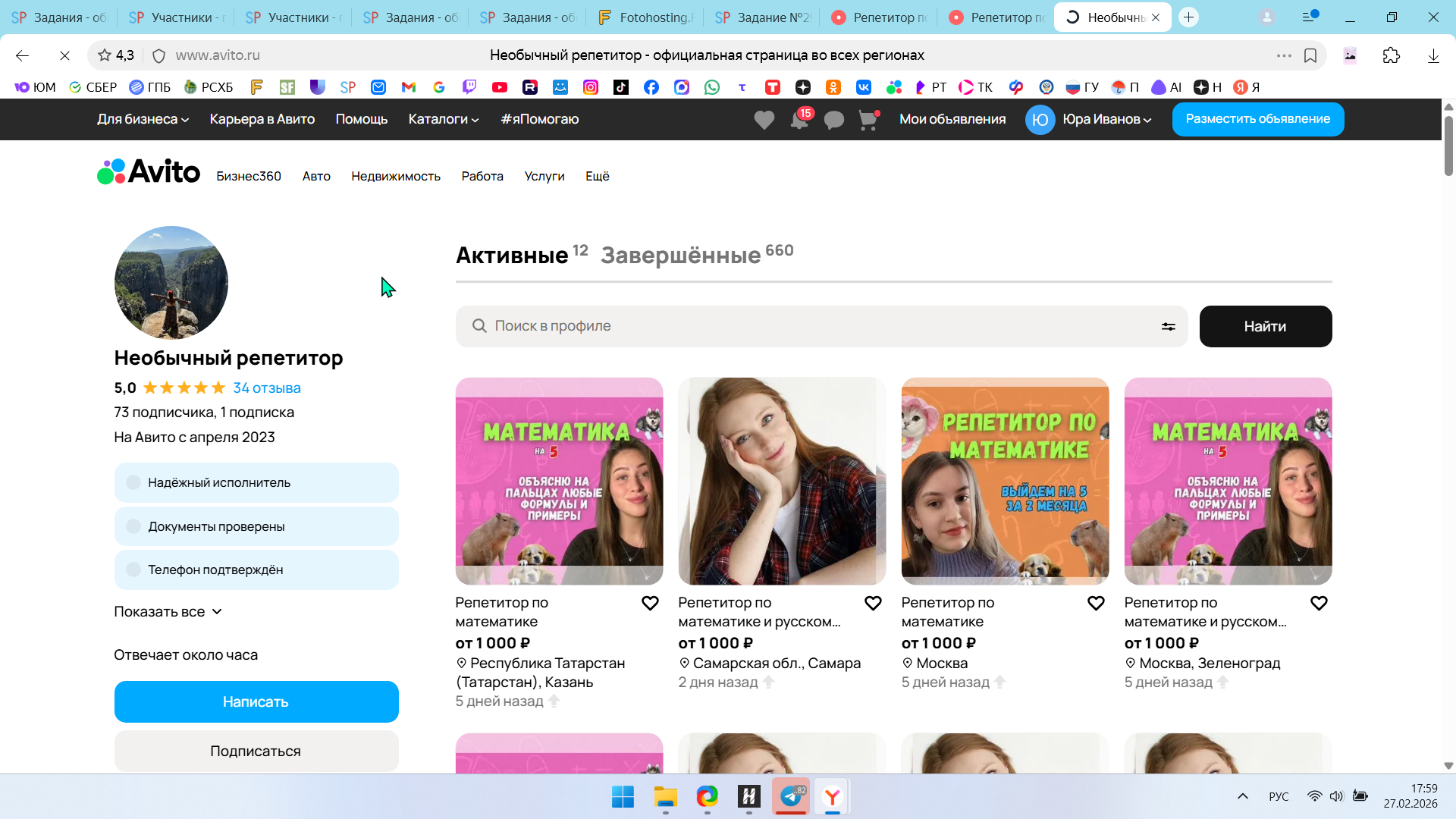Viewport: 1456px width, 819px height.
Task: Open notifications bell with 15 badge
Action: click(x=799, y=120)
